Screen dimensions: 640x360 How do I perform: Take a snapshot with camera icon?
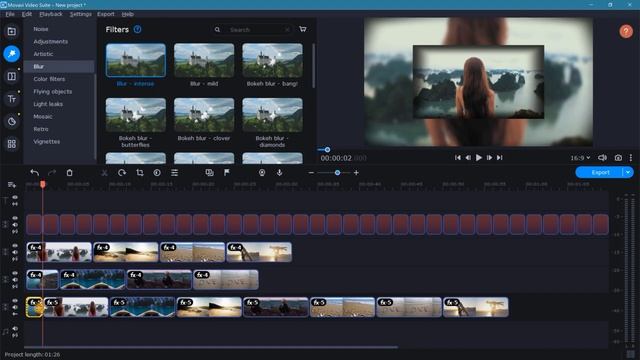click(x=618, y=158)
